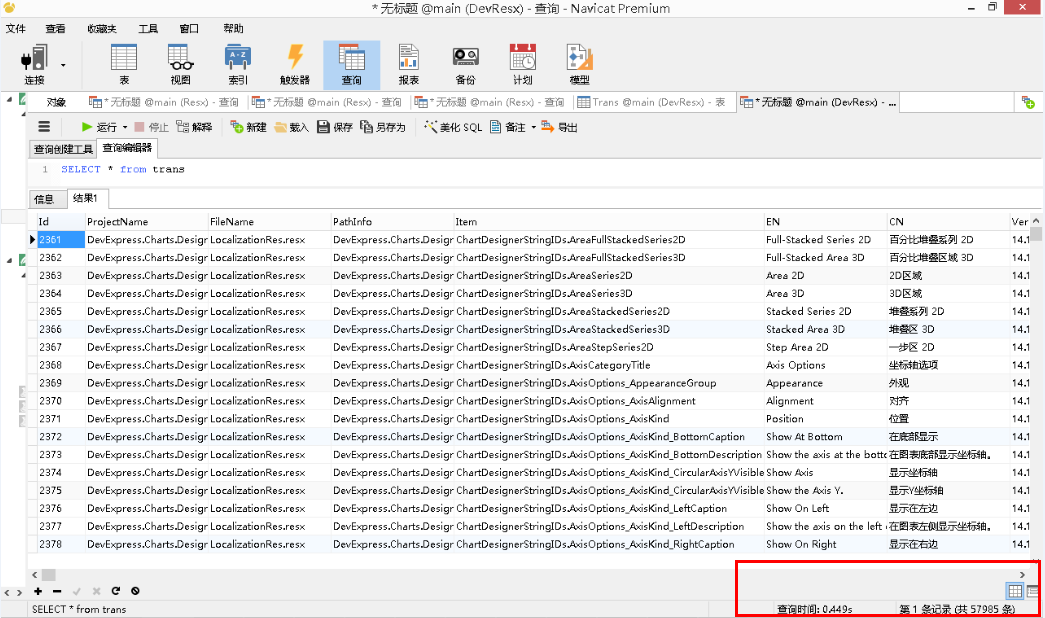Click the stop-loading circle icon in record bar
The image size is (1045, 618).
coord(135,591)
